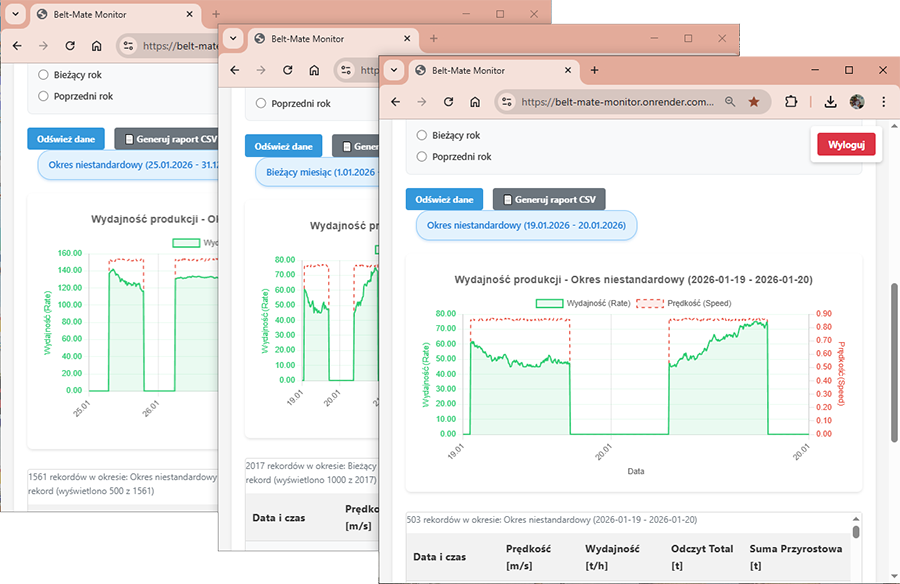Click 'Generuj raport CSV' in the front window
This screenshot has width=900, height=584.
[x=549, y=200]
